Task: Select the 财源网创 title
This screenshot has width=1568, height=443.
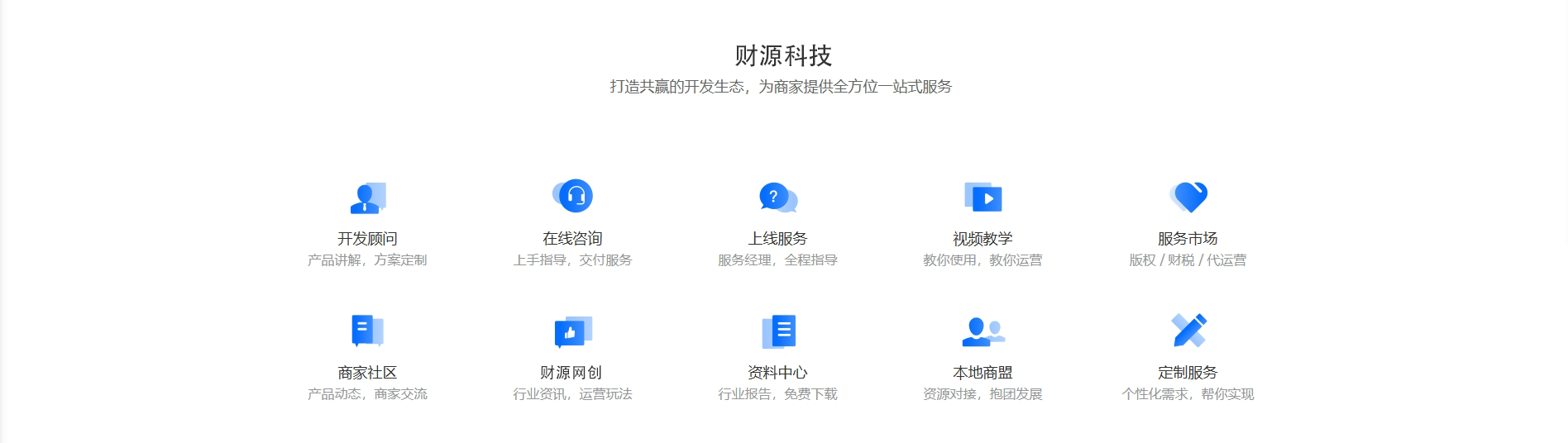Action: [571, 372]
